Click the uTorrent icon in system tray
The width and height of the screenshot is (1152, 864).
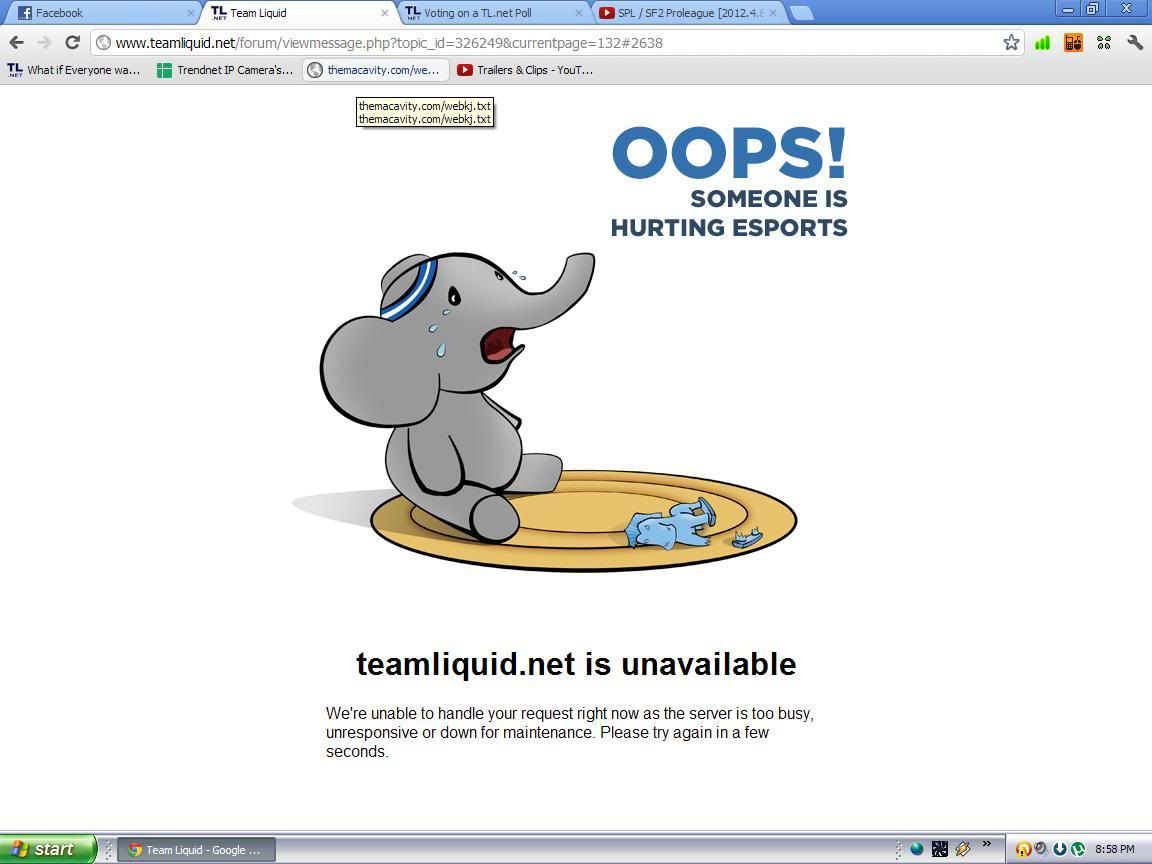1079,849
